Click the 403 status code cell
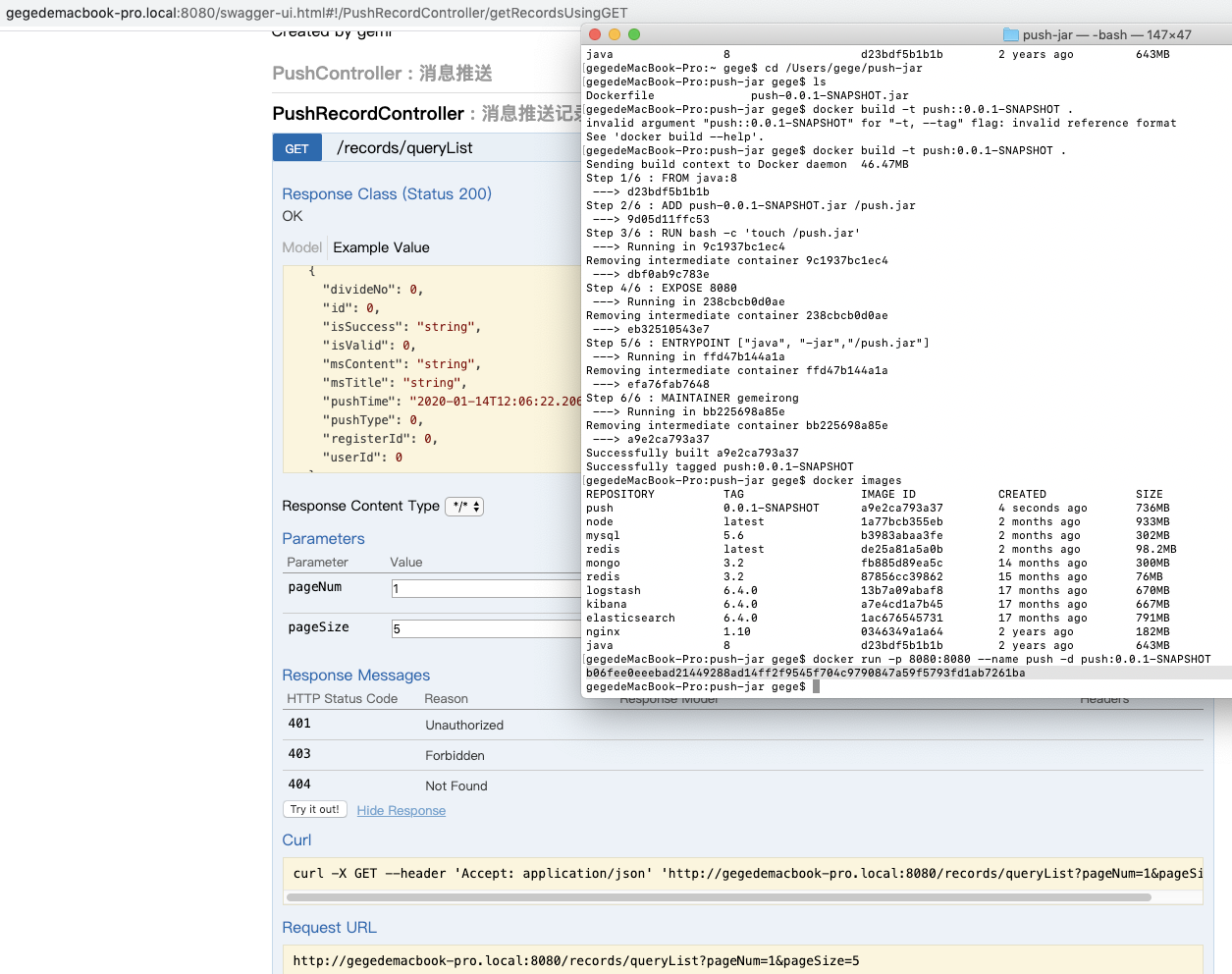The width and height of the screenshot is (1232, 974). pyautogui.click(x=299, y=754)
